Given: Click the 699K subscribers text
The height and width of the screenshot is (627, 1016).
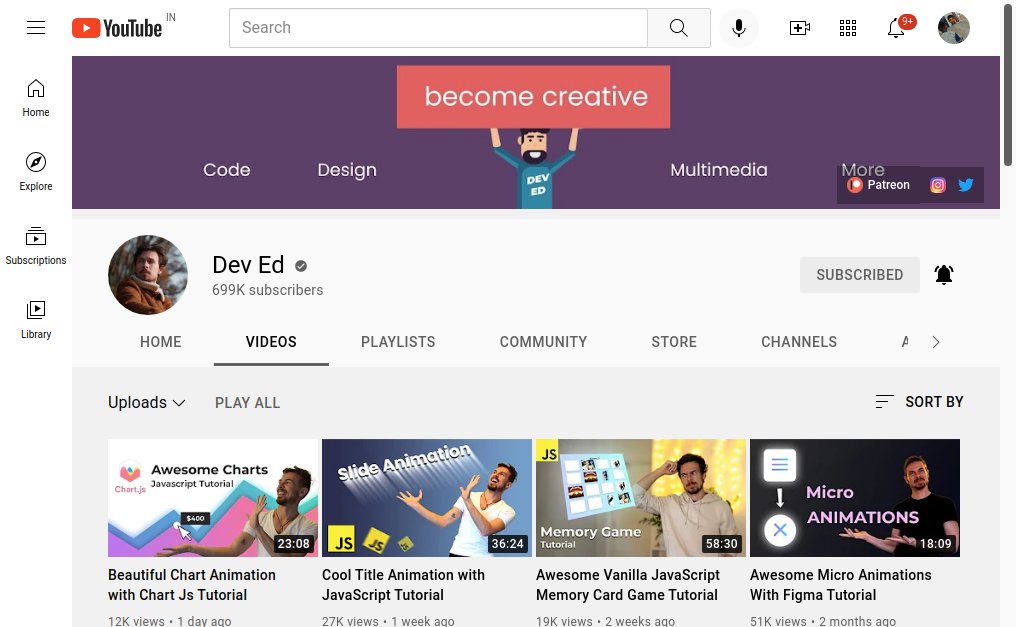Looking at the screenshot, I should pyautogui.click(x=268, y=290).
